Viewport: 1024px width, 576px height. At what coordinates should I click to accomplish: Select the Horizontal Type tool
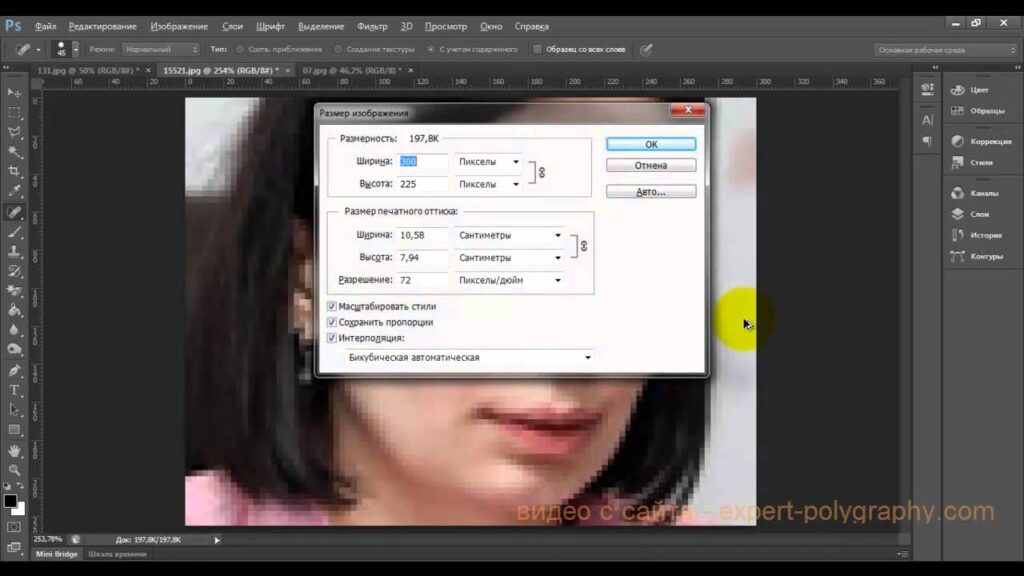15,389
